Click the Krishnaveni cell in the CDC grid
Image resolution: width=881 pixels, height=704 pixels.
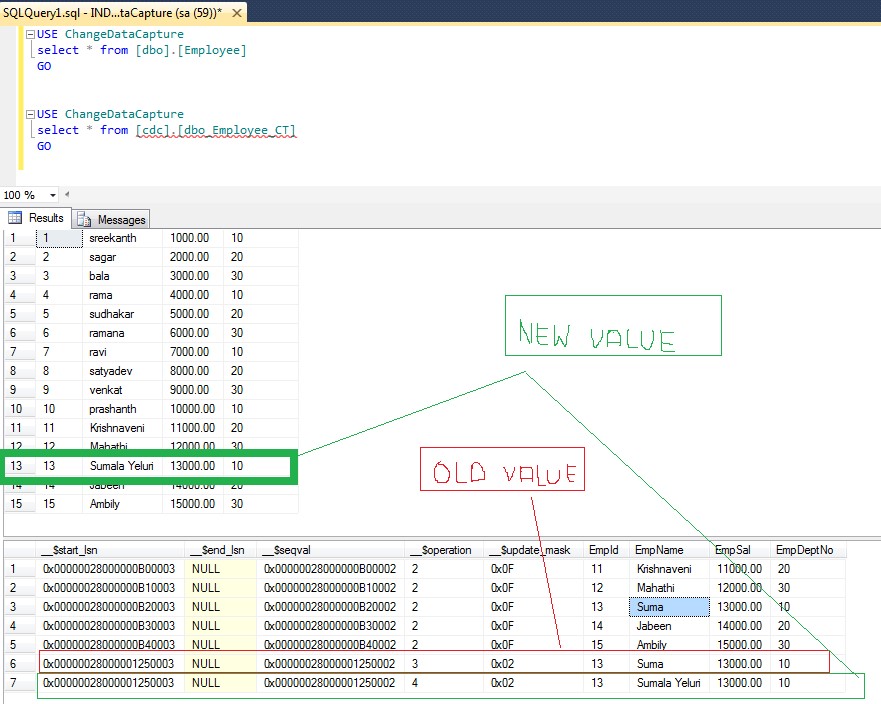pyautogui.click(x=664, y=569)
